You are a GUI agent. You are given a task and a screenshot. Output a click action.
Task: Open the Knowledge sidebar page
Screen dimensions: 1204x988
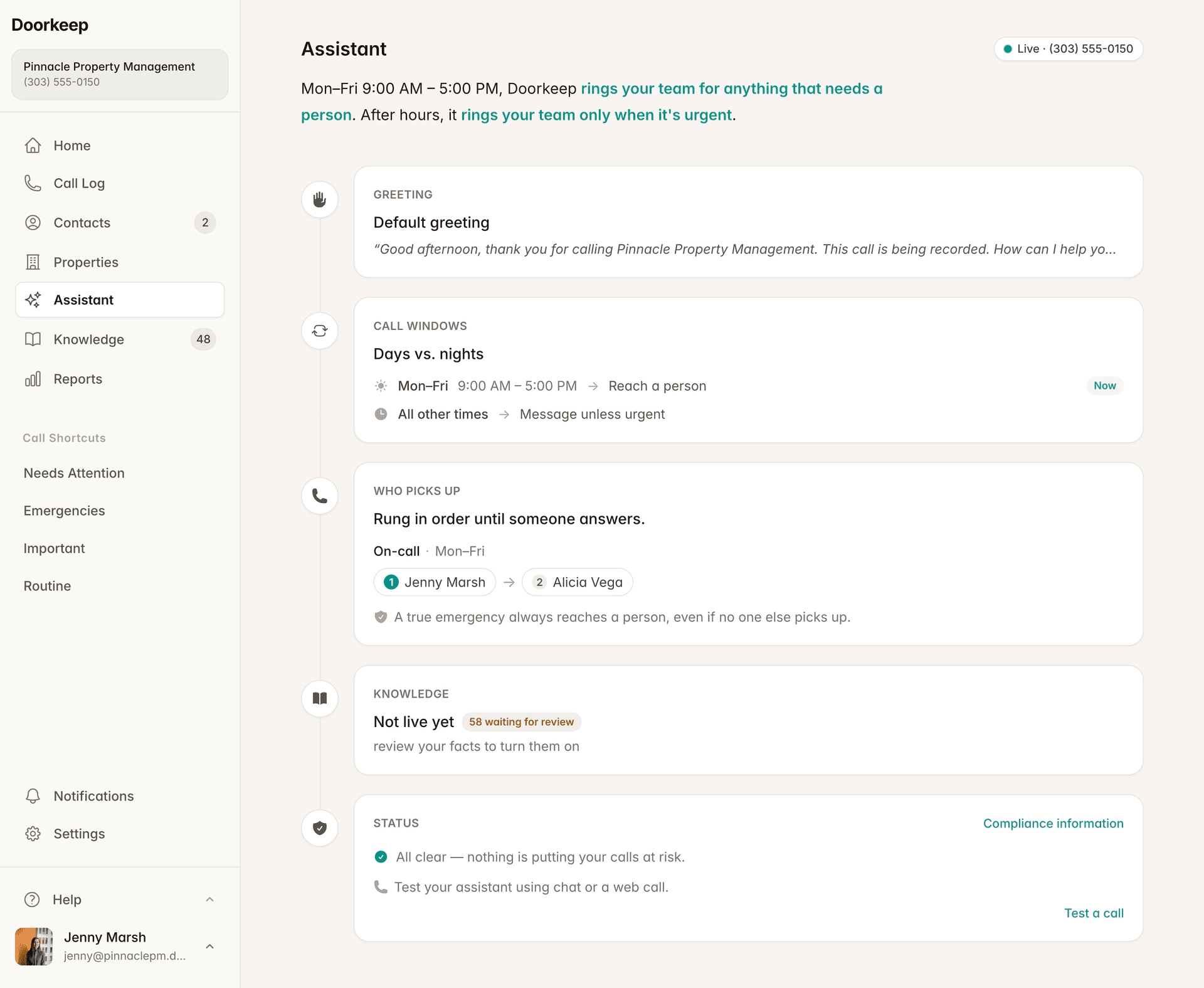click(x=120, y=339)
